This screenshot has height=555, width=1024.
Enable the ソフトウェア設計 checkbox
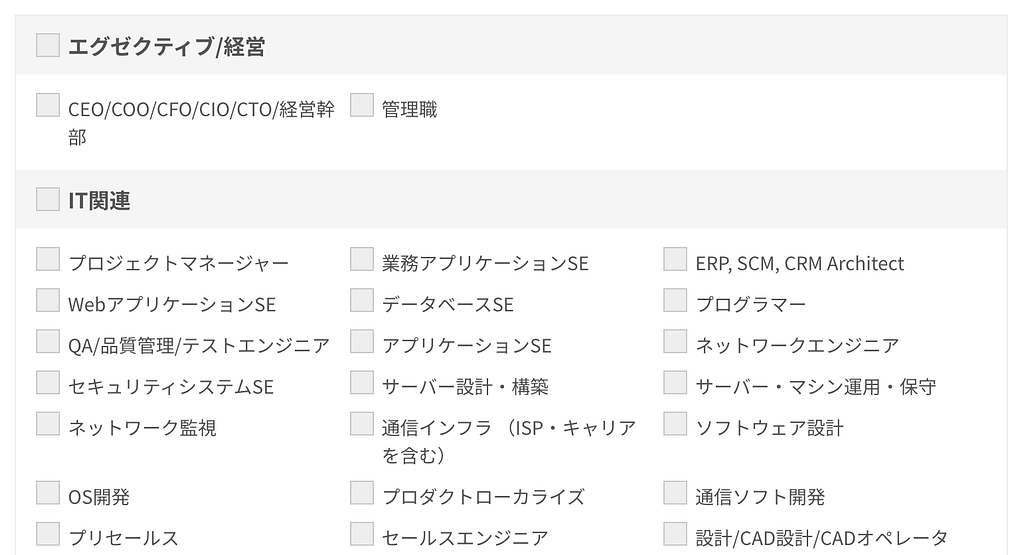[676, 424]
